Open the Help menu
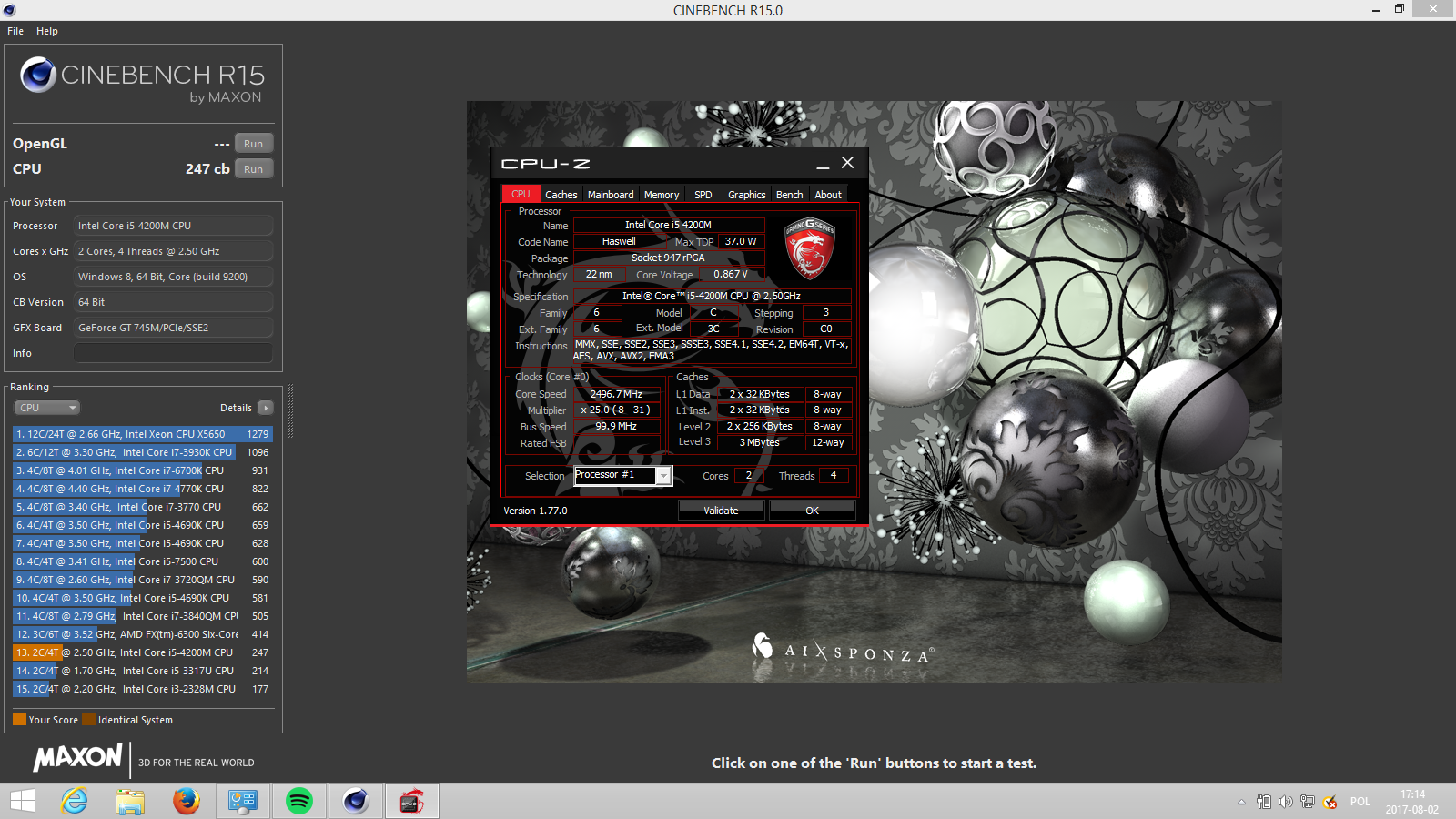1456x819 pixels. coord(47,31)
